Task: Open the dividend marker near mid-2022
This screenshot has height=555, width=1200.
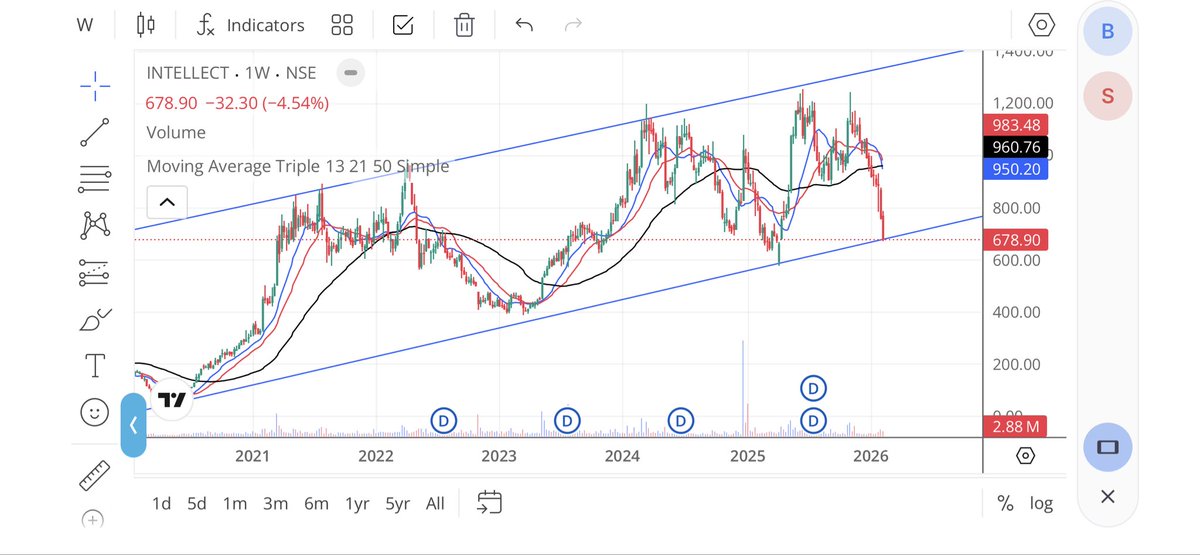Action: tap(444, 421)
